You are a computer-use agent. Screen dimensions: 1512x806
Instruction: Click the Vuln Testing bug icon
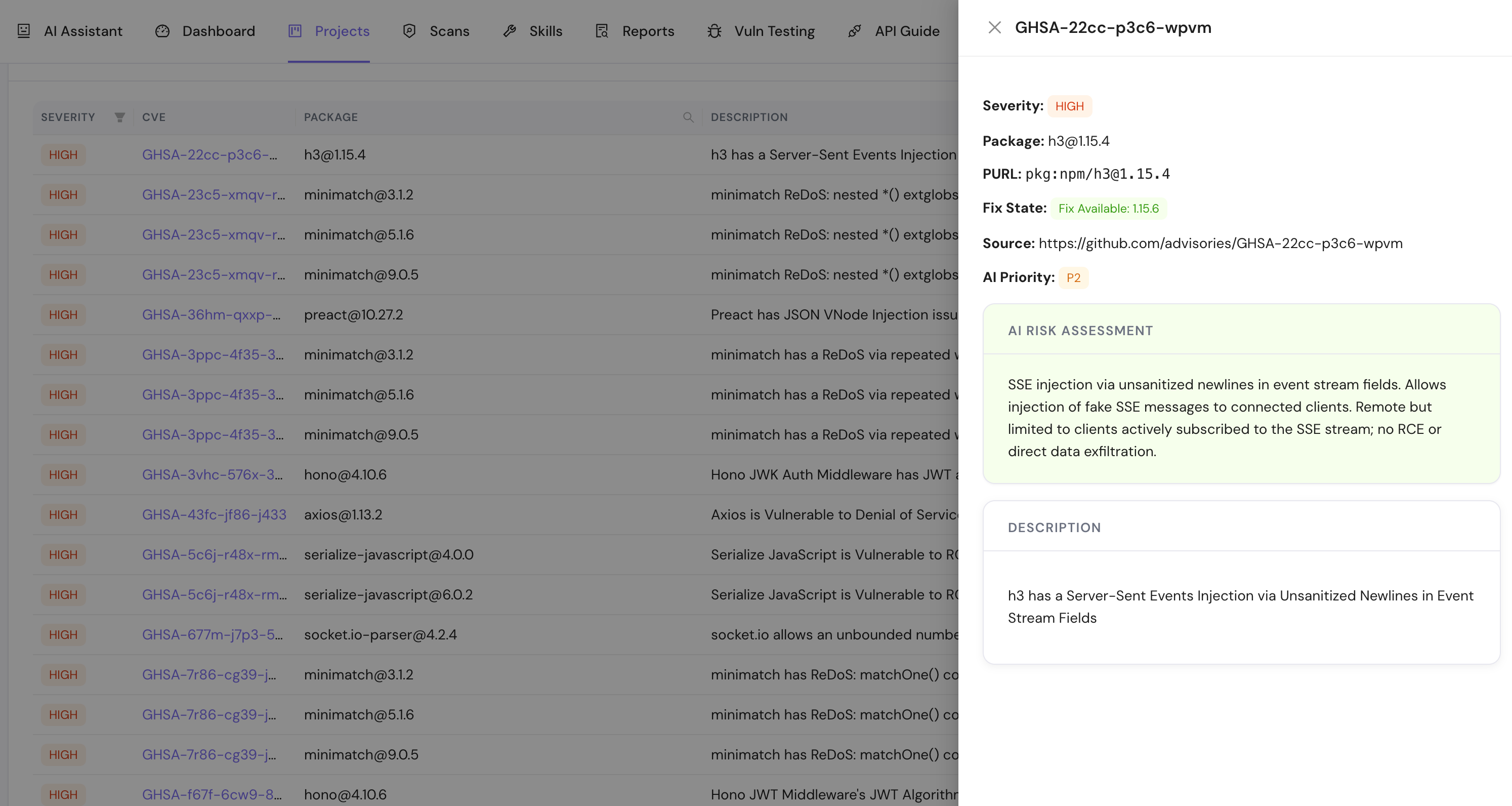click(715, 31)
